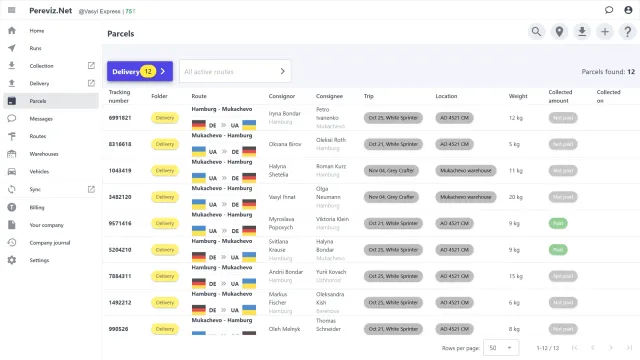The image size is (640, 360).
Task: Go to the previous page arrow
Action: [x=593, y=348]
